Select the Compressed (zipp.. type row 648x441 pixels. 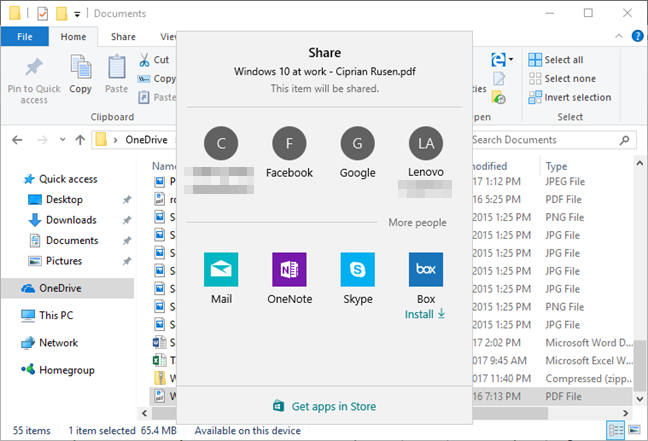[589, 379]
